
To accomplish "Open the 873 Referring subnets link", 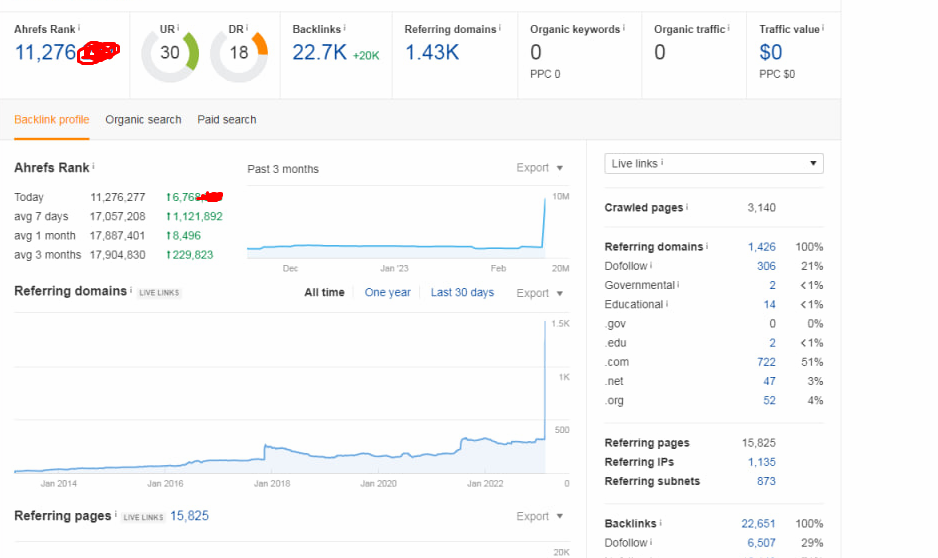I will [766, 481].
